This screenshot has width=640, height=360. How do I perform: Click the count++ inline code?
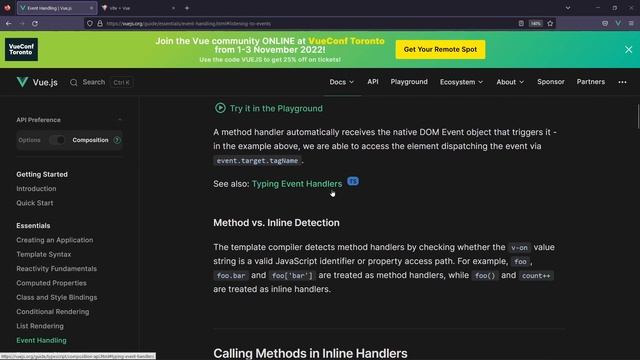[536, 276]
